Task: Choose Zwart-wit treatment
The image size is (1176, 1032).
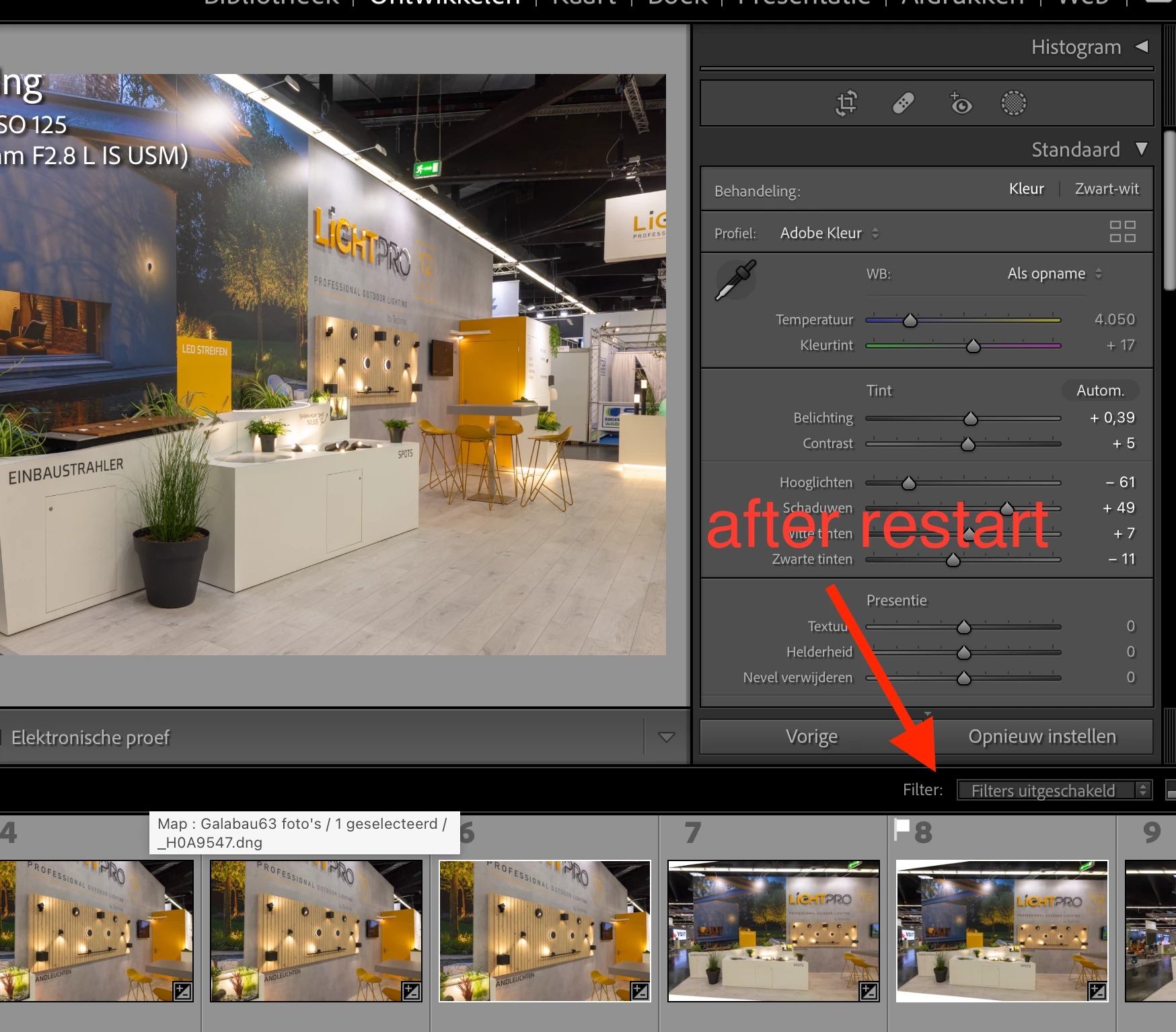Action: [x=1107, y=189]
